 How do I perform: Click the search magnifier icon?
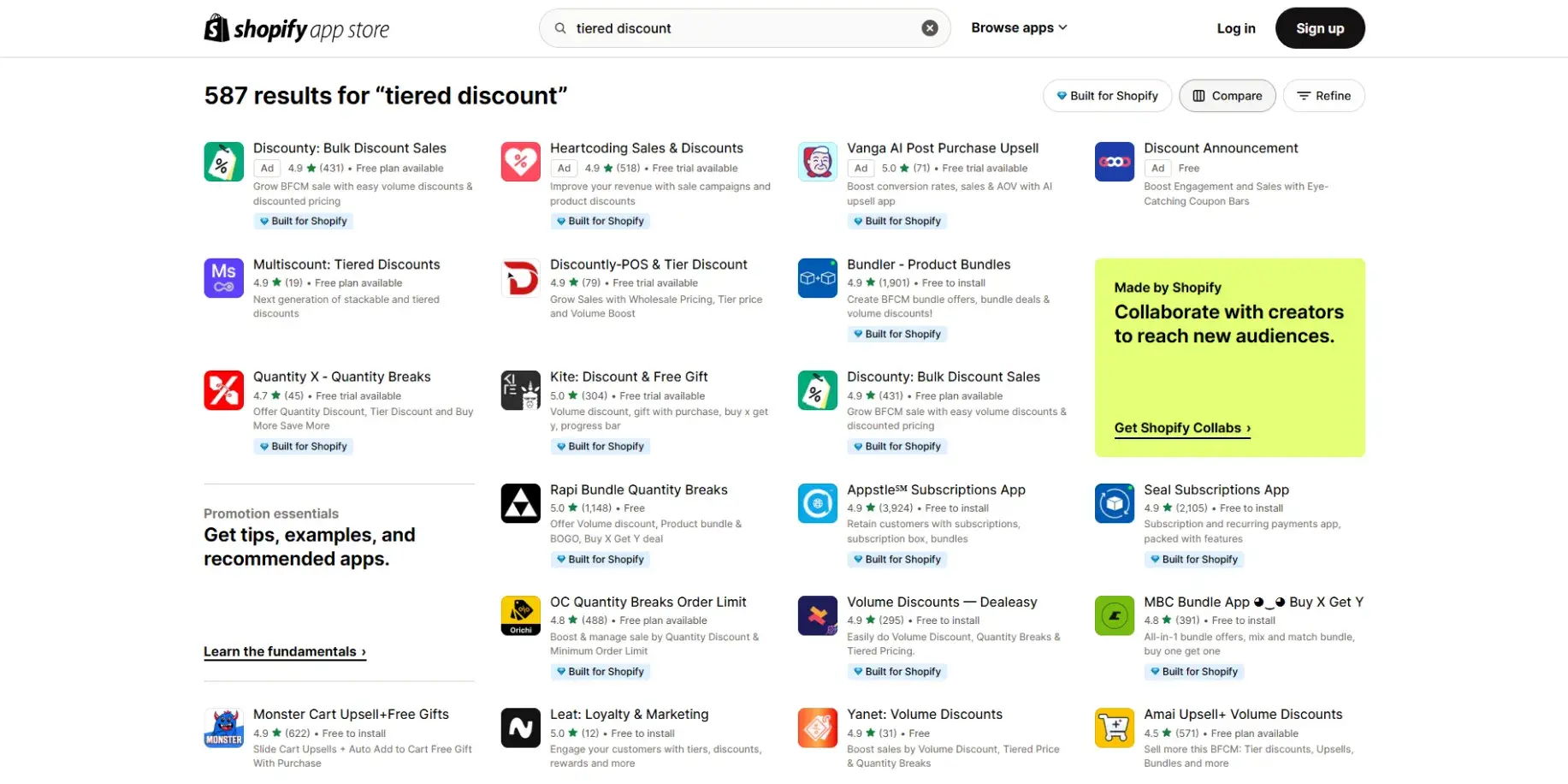[560, 28]
